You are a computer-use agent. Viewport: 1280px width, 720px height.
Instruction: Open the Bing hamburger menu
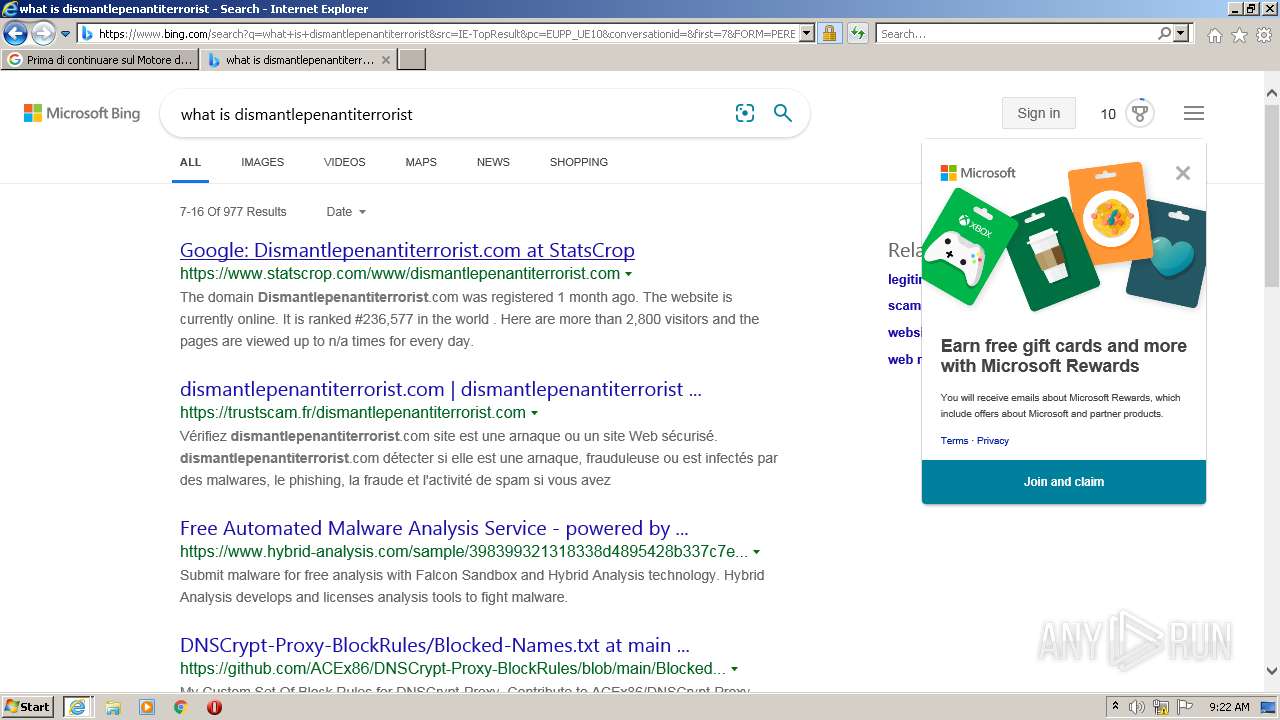coord(1194,113)
